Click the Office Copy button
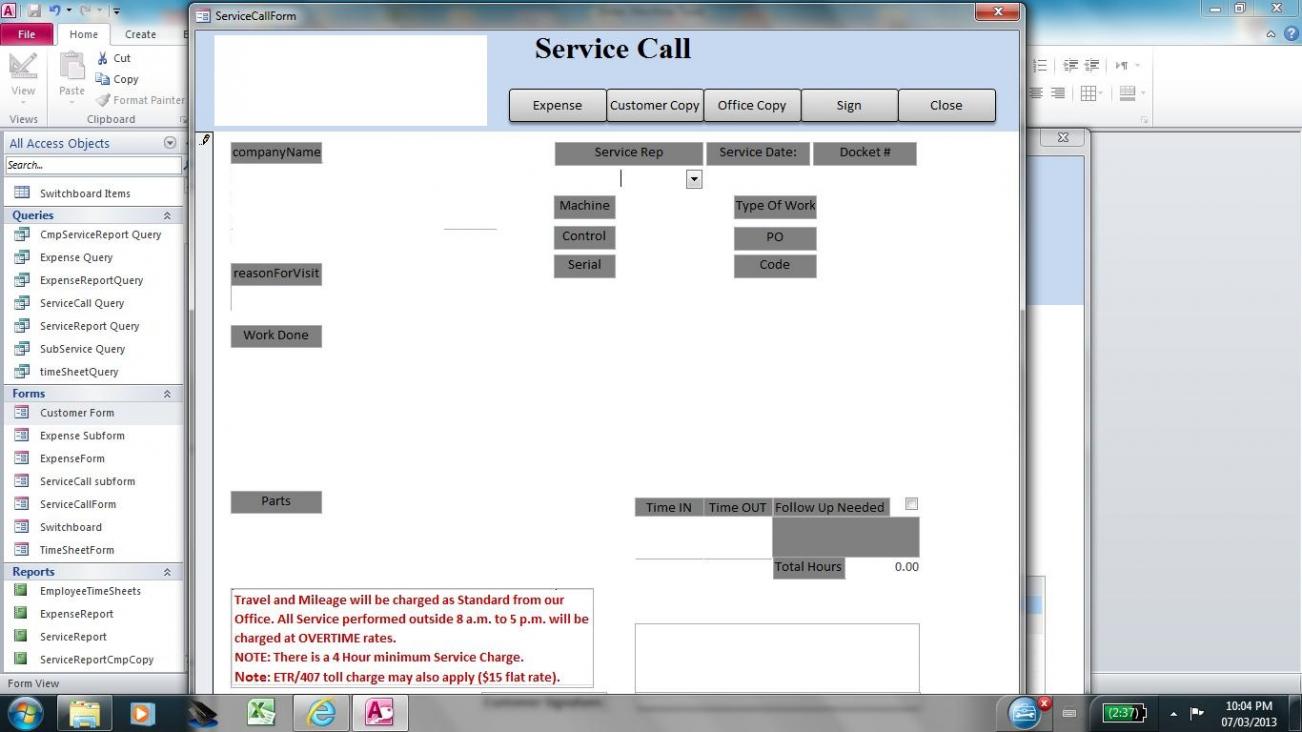This screenshot has height=732, width=1302. tap(752, 105)
